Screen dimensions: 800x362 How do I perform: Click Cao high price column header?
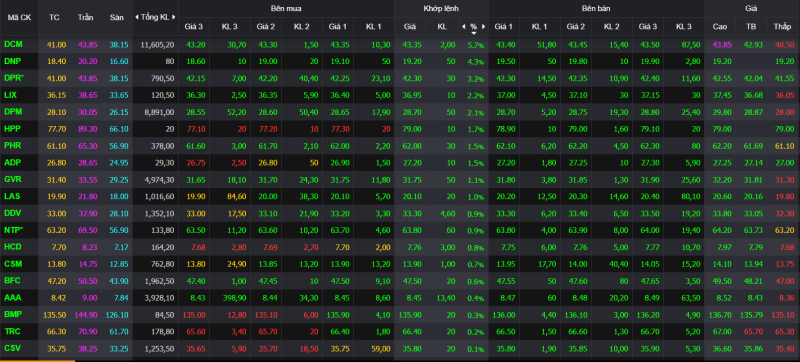720,27
